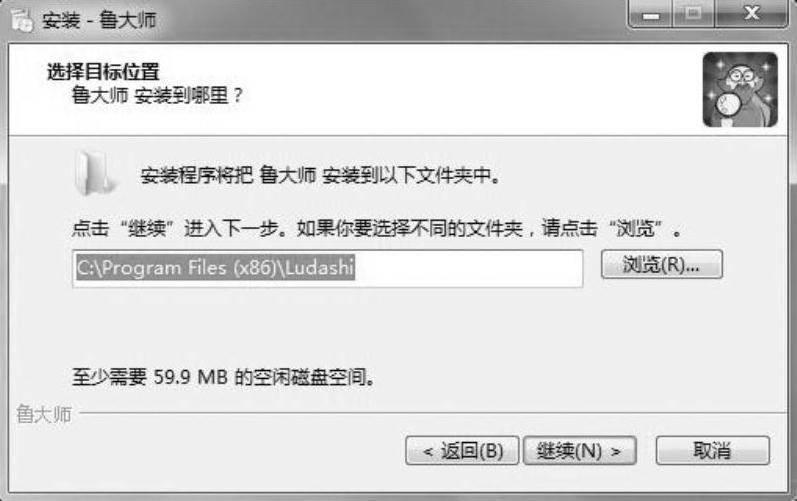Click the empty area of the path field
The height and width of the screenshot is (501, 797).
(468, 268)
